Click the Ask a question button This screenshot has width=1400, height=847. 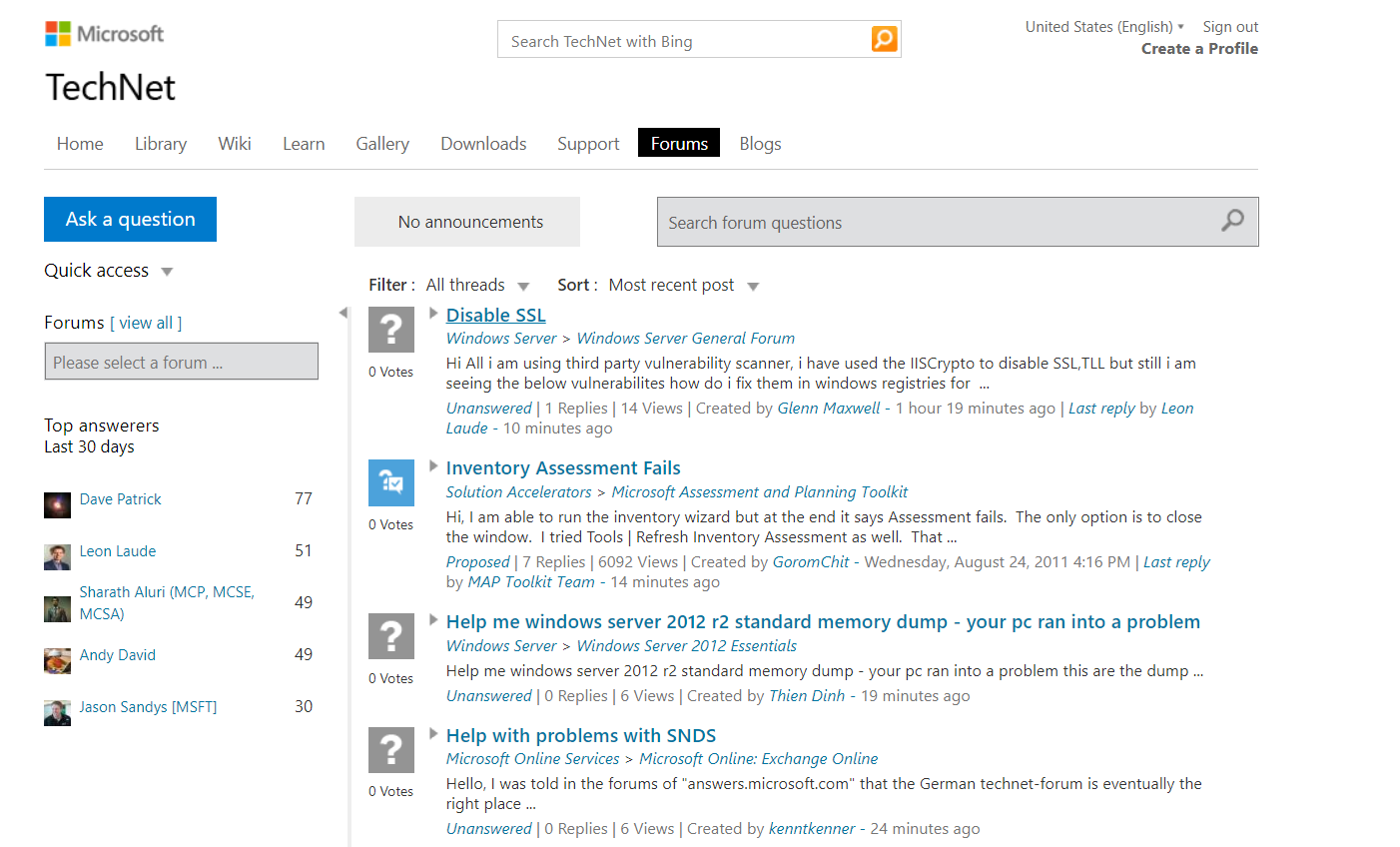[x=130, y=219]
